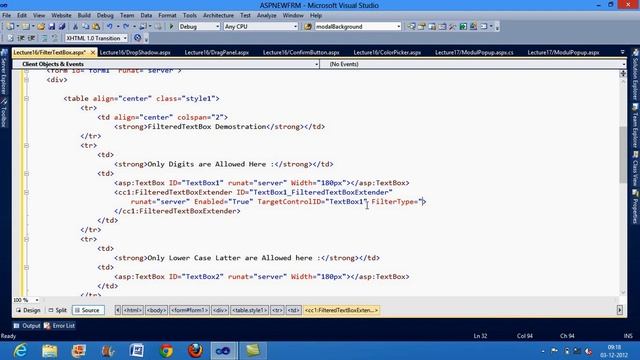Open the Build menu
640x360 pixels.
pyautogui.click(x=84, y=15)
